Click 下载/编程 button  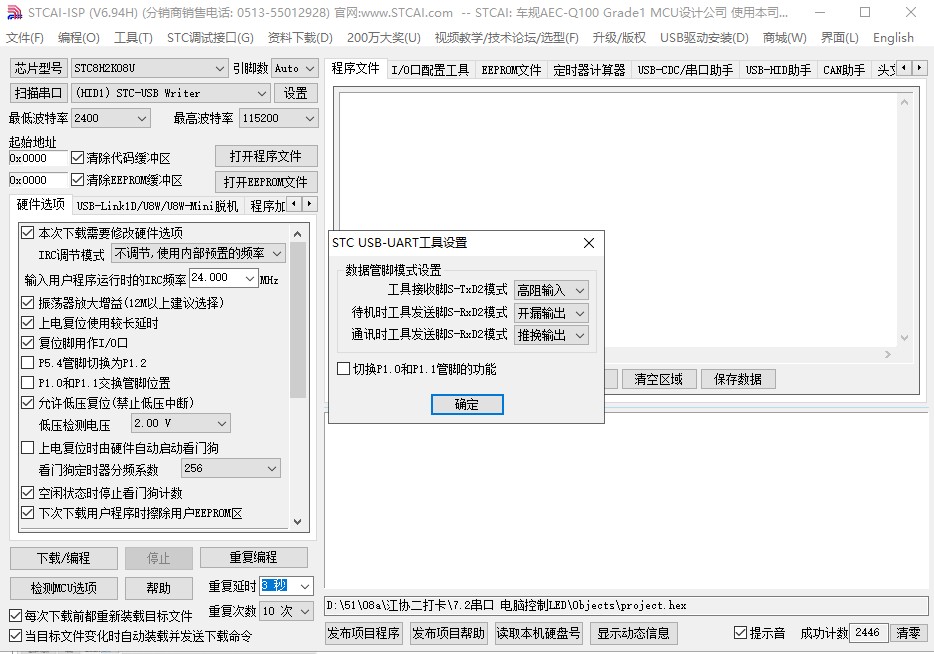click(64, 558)
